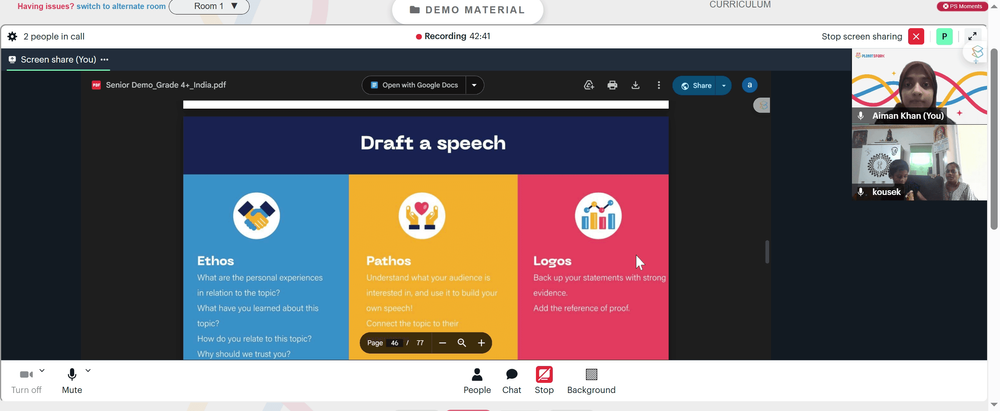Click 2 people in call label
1000x411 pixels.
click(x=54, y=36)
